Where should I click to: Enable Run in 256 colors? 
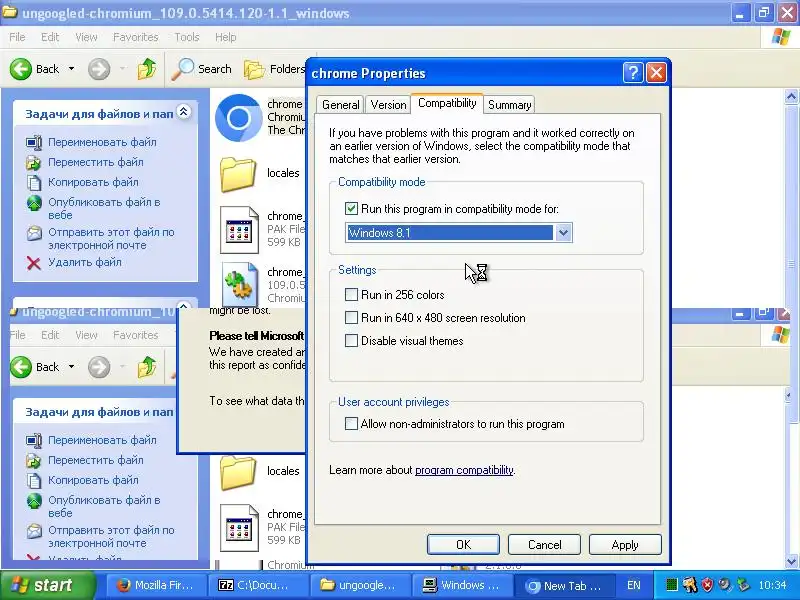351,294
